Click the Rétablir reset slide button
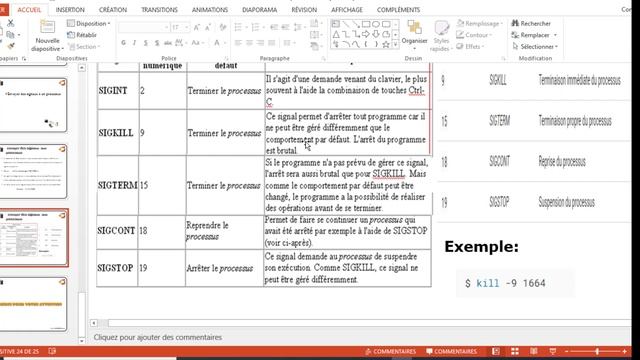Viewport: 640px width, 360px height. [x=82, y=35]
